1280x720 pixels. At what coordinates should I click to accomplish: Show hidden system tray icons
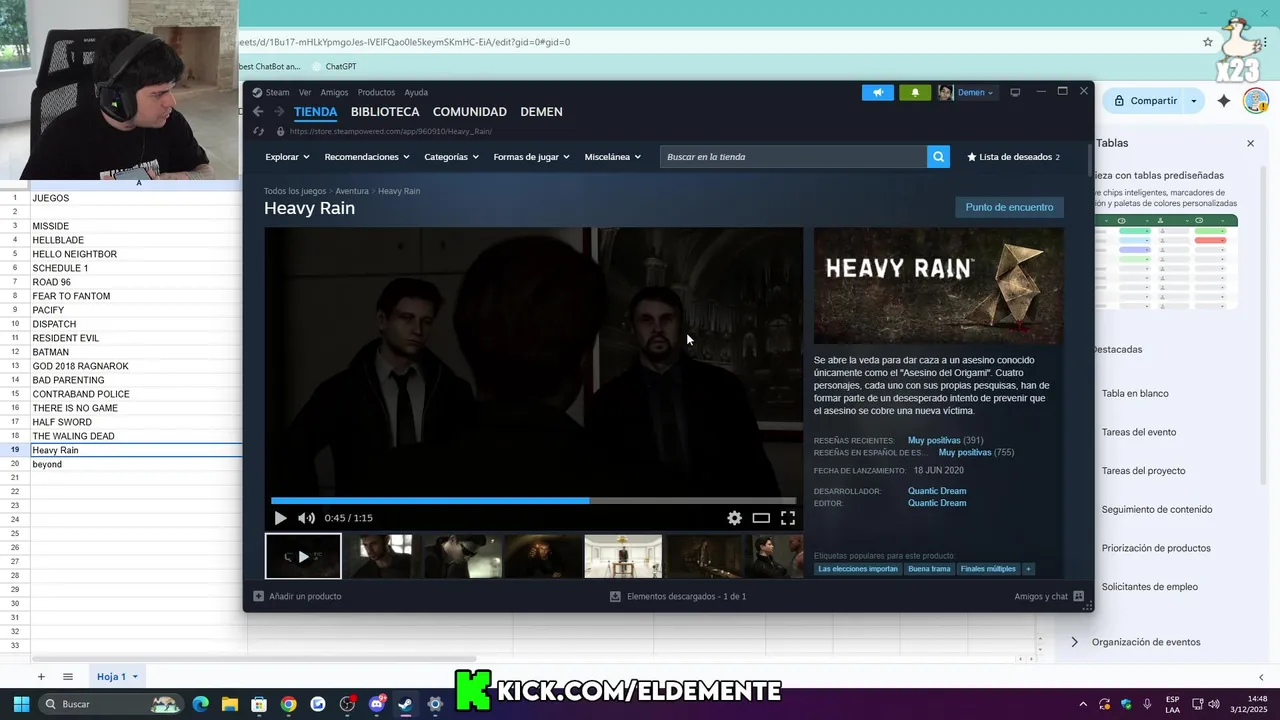[x=1083, y=704]
